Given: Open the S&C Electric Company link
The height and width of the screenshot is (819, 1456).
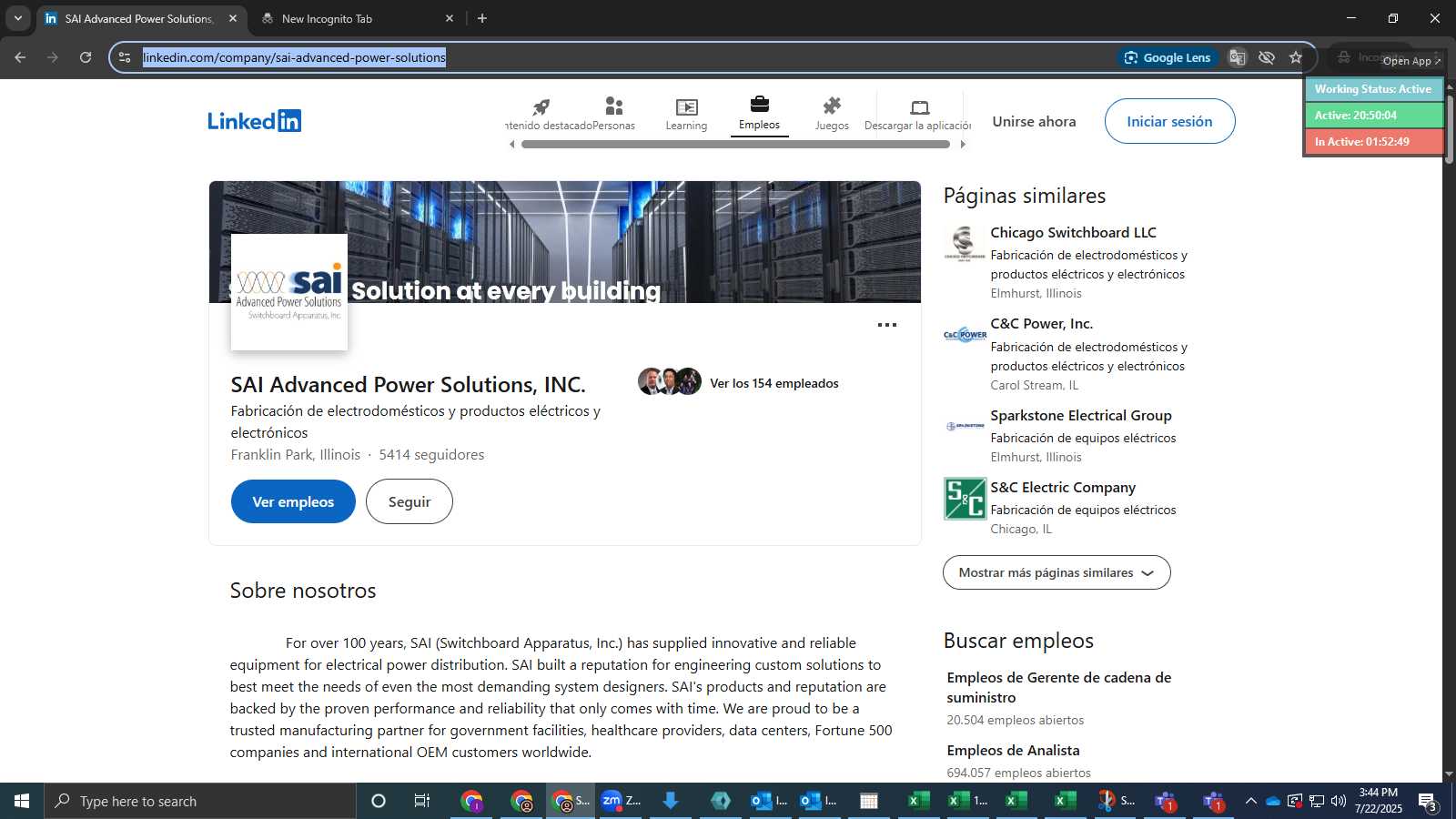Looking at the screenshot, I should (x=1062, y=487).
